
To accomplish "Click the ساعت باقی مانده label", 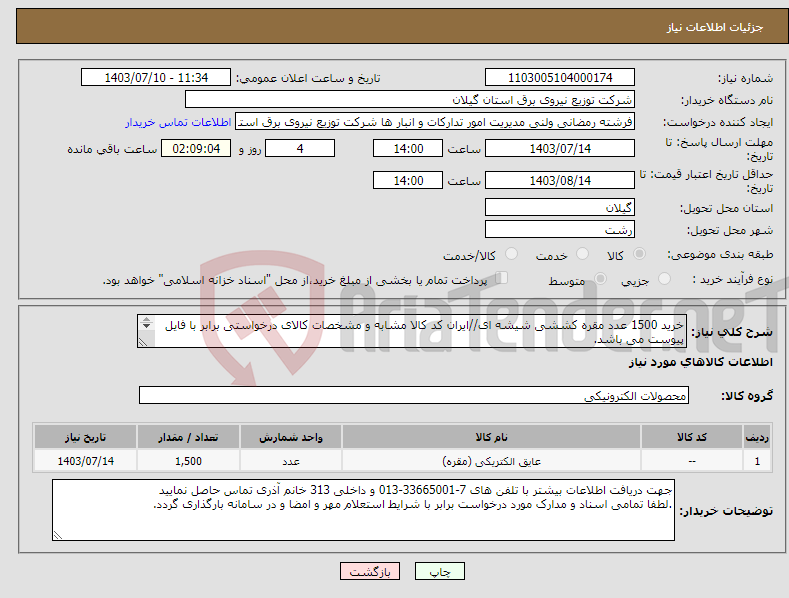I will (112, 149).
